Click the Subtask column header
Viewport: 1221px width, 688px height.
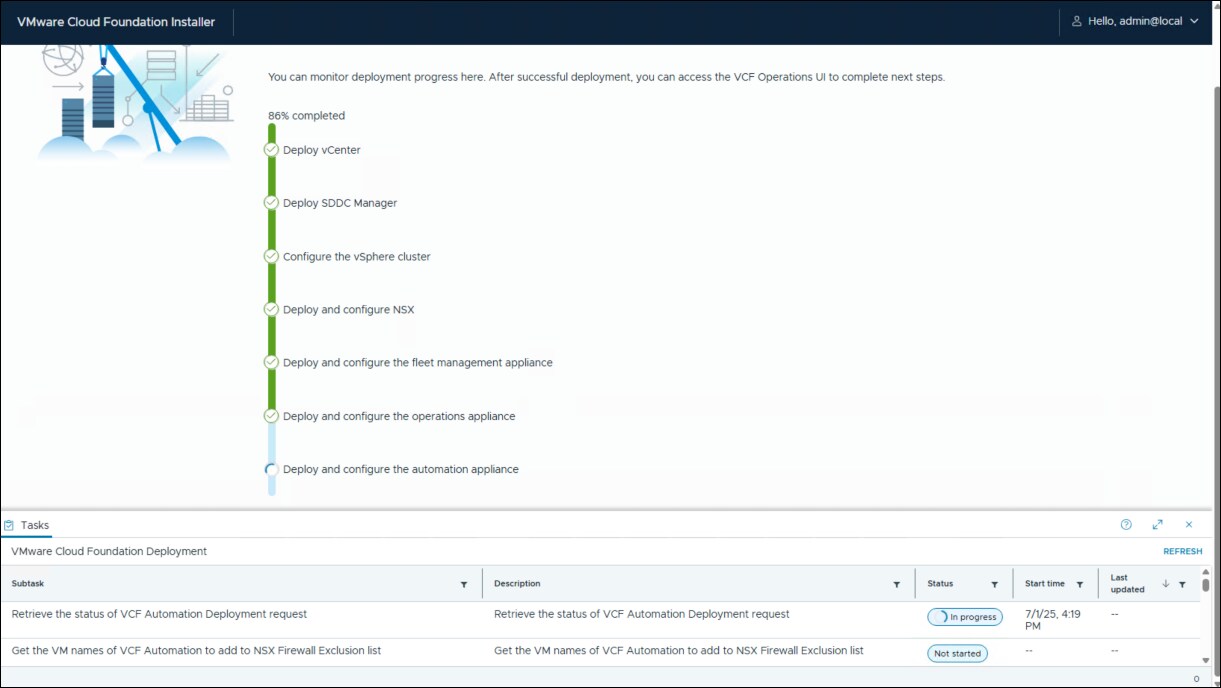pyautogui.click(x=28, y=584)
